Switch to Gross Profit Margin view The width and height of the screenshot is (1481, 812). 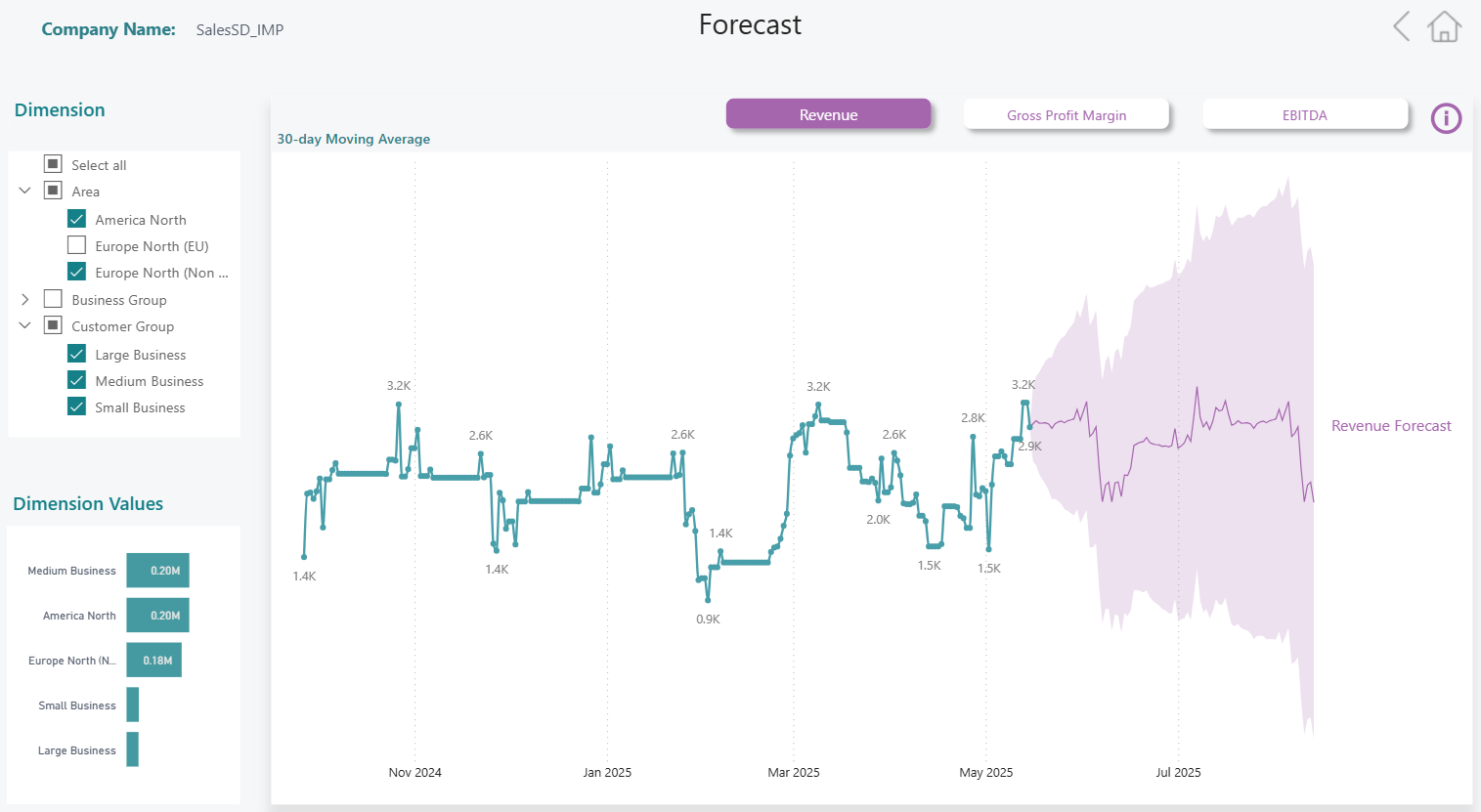click(1067, 114)
